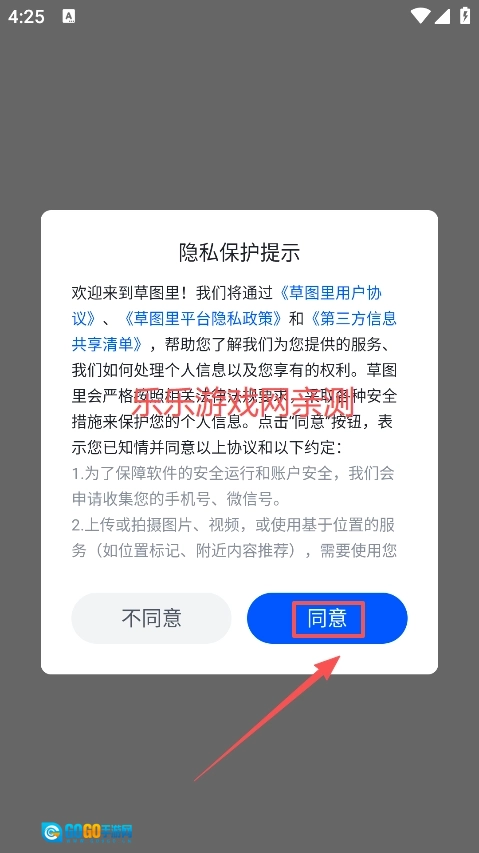Tap the 隐私保护提示 dialog title
Viewport: 479px width, 853px height.
239,253
